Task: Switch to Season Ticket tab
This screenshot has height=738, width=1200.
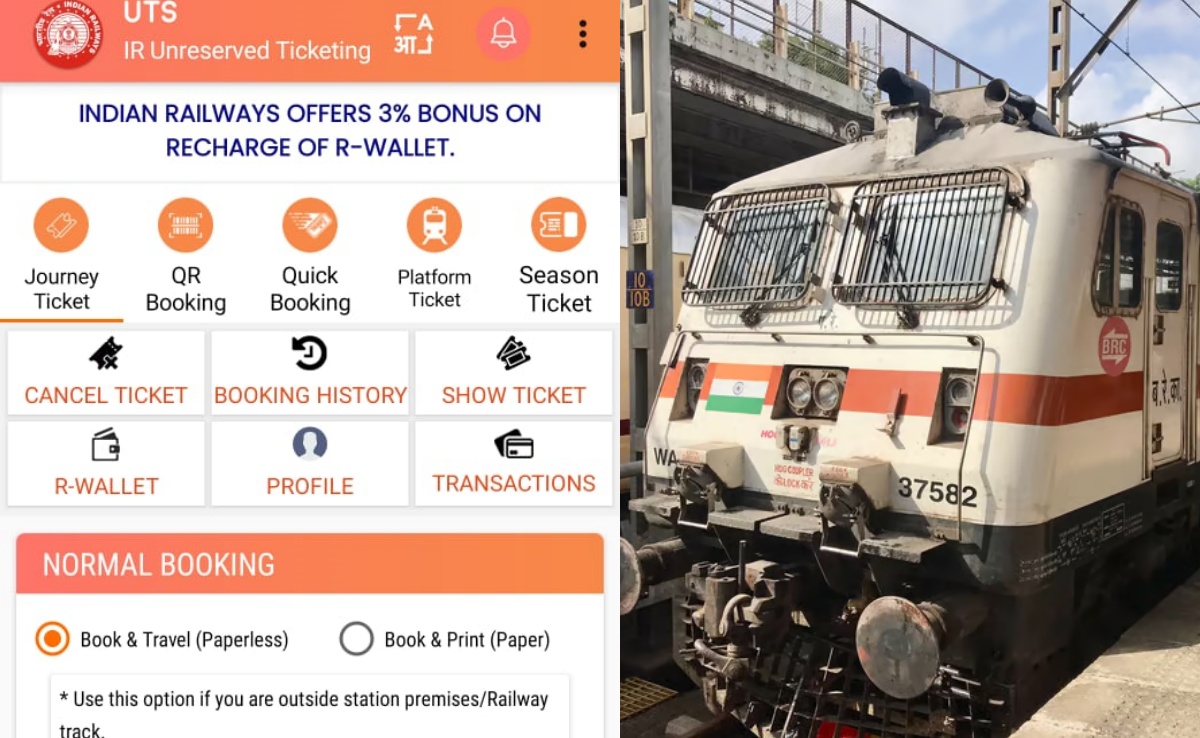Action: click(558, 256)
